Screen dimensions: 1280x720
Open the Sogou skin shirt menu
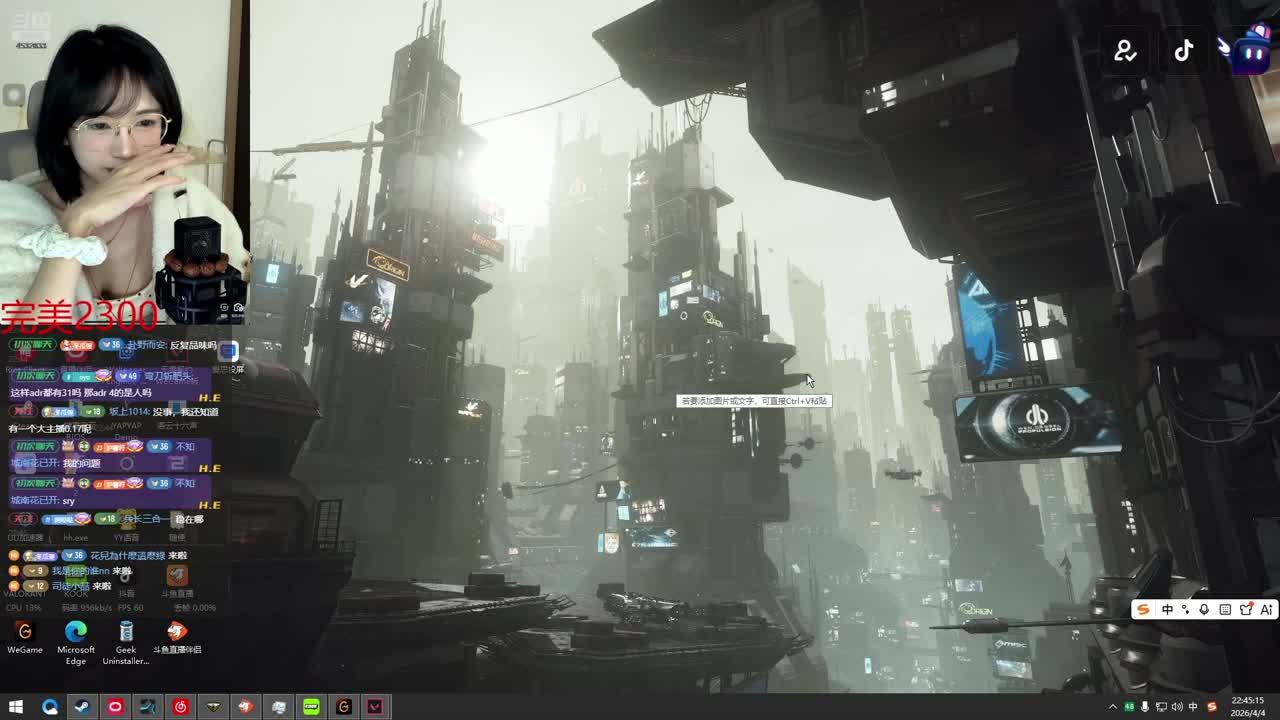(x=1246, y=610)
